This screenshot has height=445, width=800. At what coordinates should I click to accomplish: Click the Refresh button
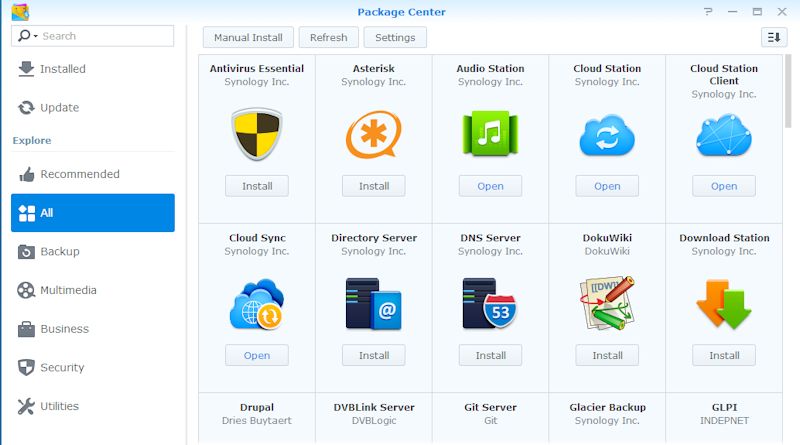329,37
